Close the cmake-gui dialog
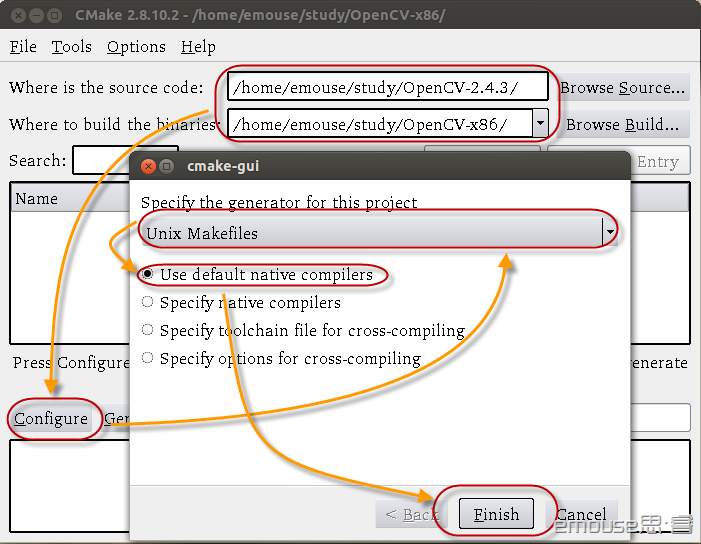The image size is (701, 544). pyautogui.click(x=148, y=166)
